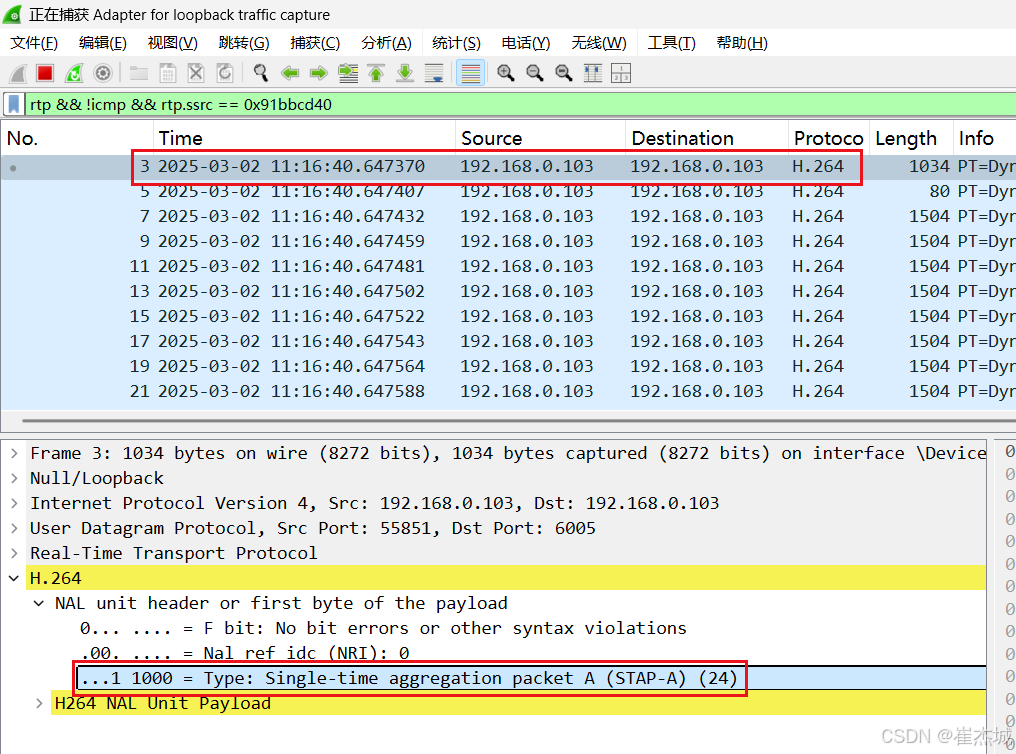Select the Nal_ref_idc (NRI) field line

[x=245, y=653]
